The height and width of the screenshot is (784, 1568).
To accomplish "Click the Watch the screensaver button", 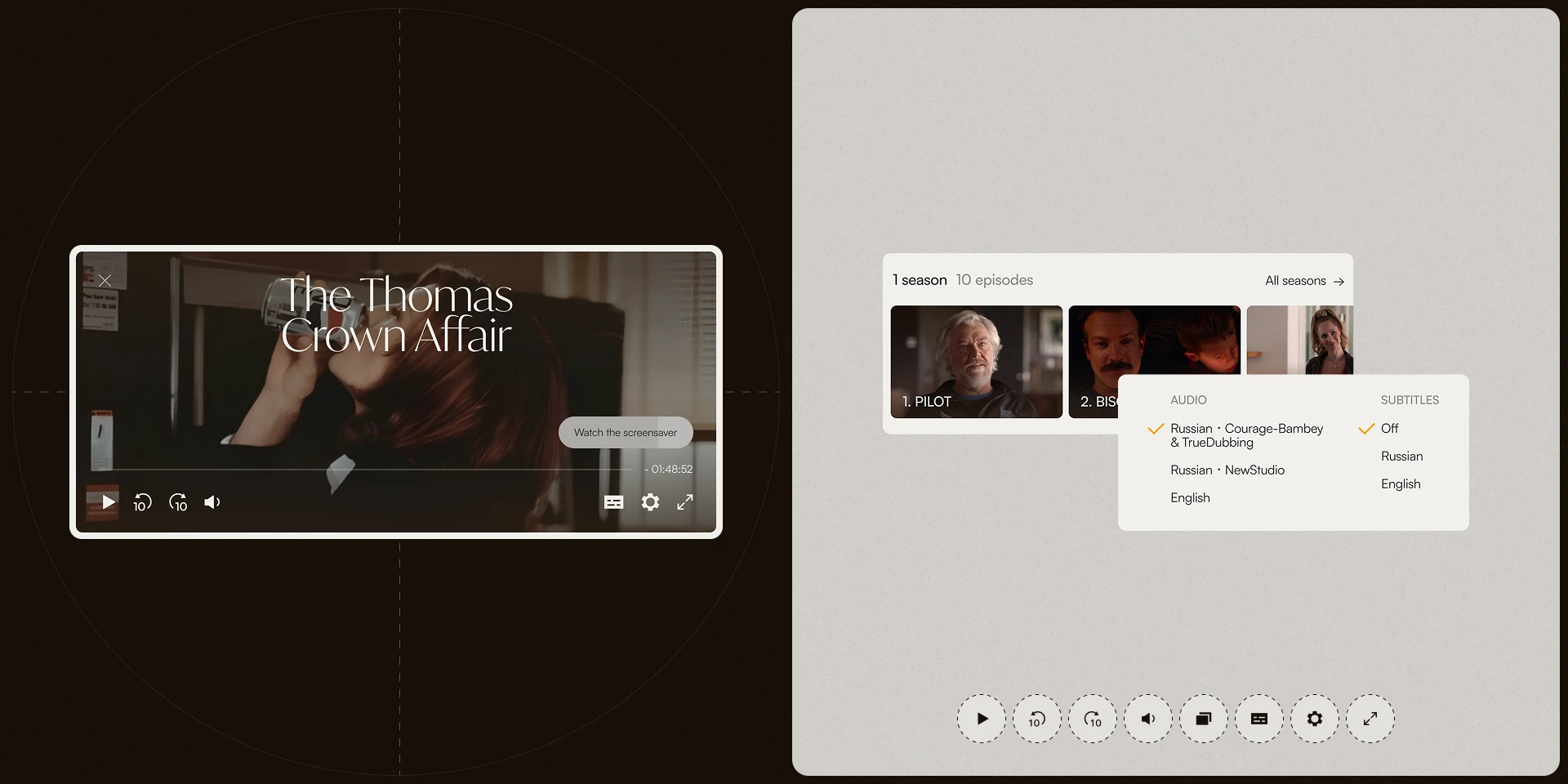I will (x=626, y=433).
